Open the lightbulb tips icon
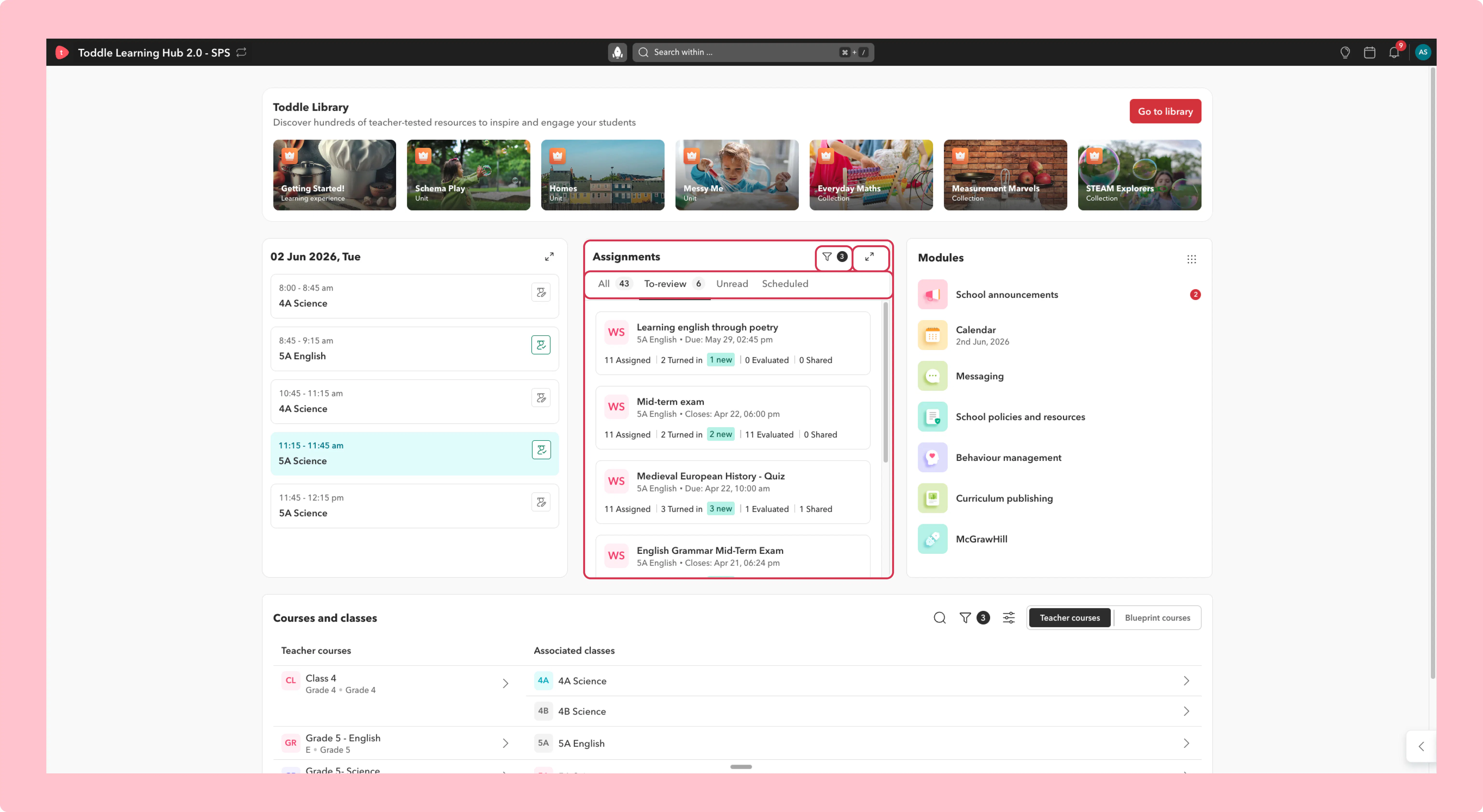The width and height of the screenshot is (1483, 812). point(1345,52)
